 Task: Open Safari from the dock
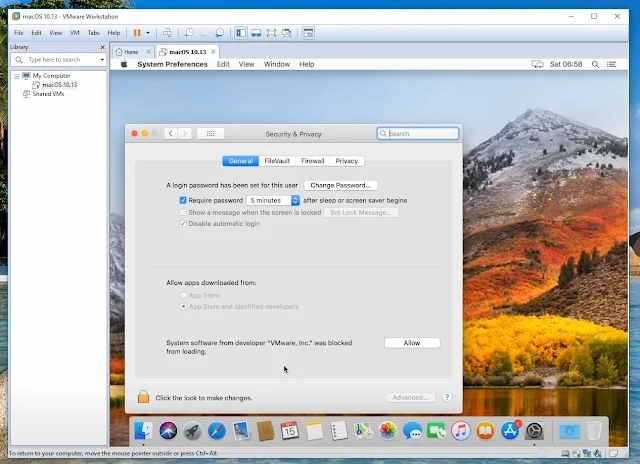coord(217,431)
